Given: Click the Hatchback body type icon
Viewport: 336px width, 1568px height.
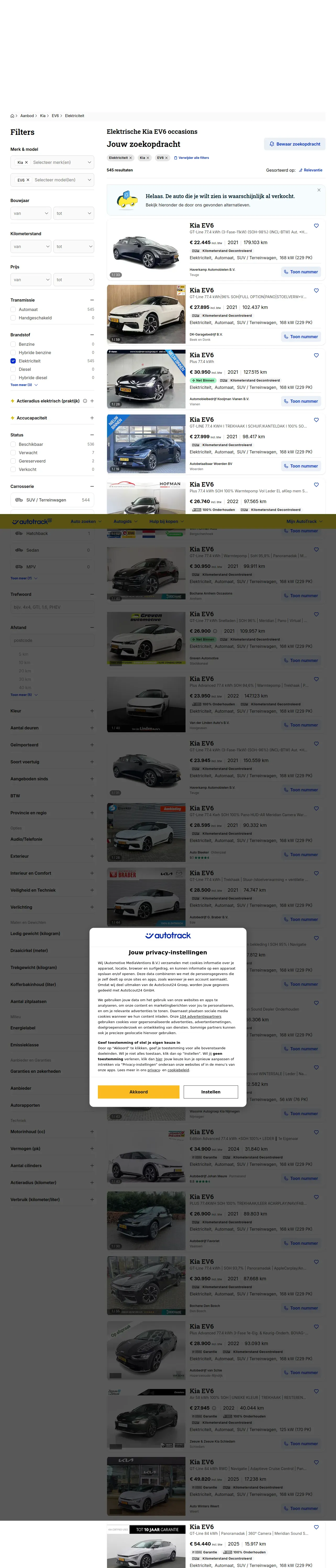Looking at the screenshot, I should (x=19, y=533).
